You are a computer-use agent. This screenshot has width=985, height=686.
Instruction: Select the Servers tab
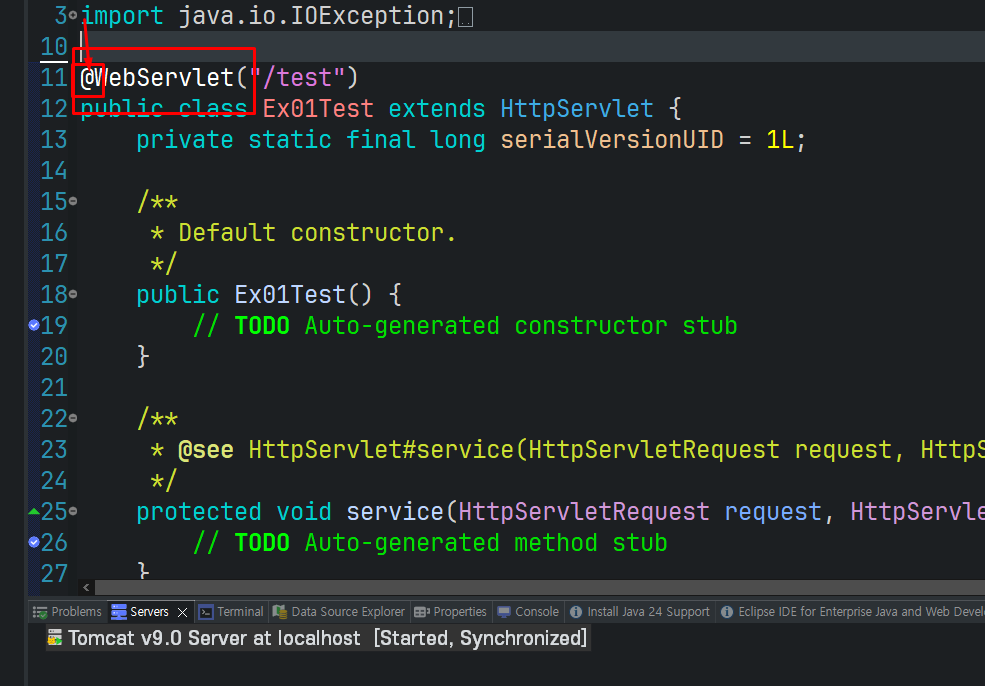click(149, 611)
